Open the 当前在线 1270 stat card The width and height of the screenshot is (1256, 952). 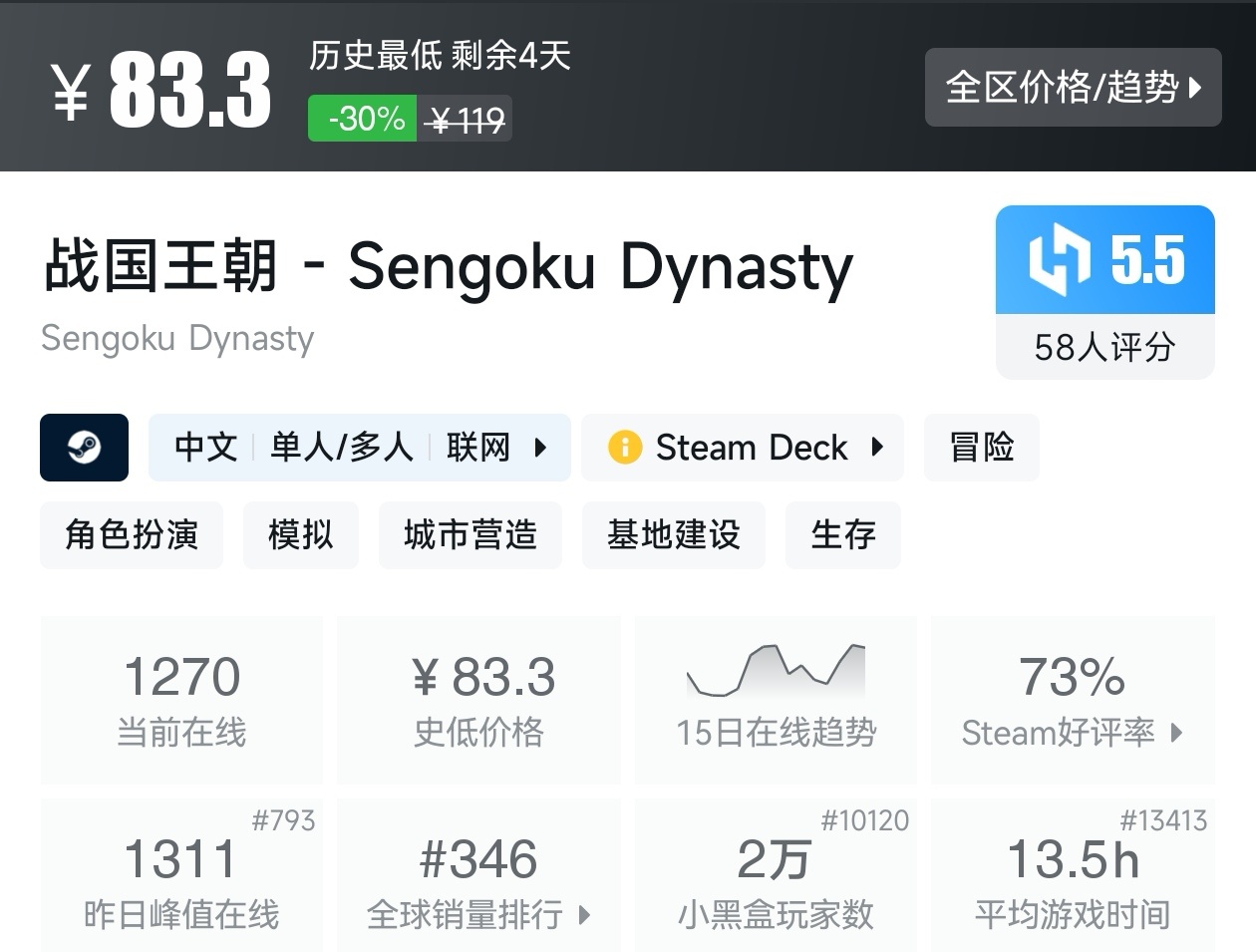(x=181, y=699)
